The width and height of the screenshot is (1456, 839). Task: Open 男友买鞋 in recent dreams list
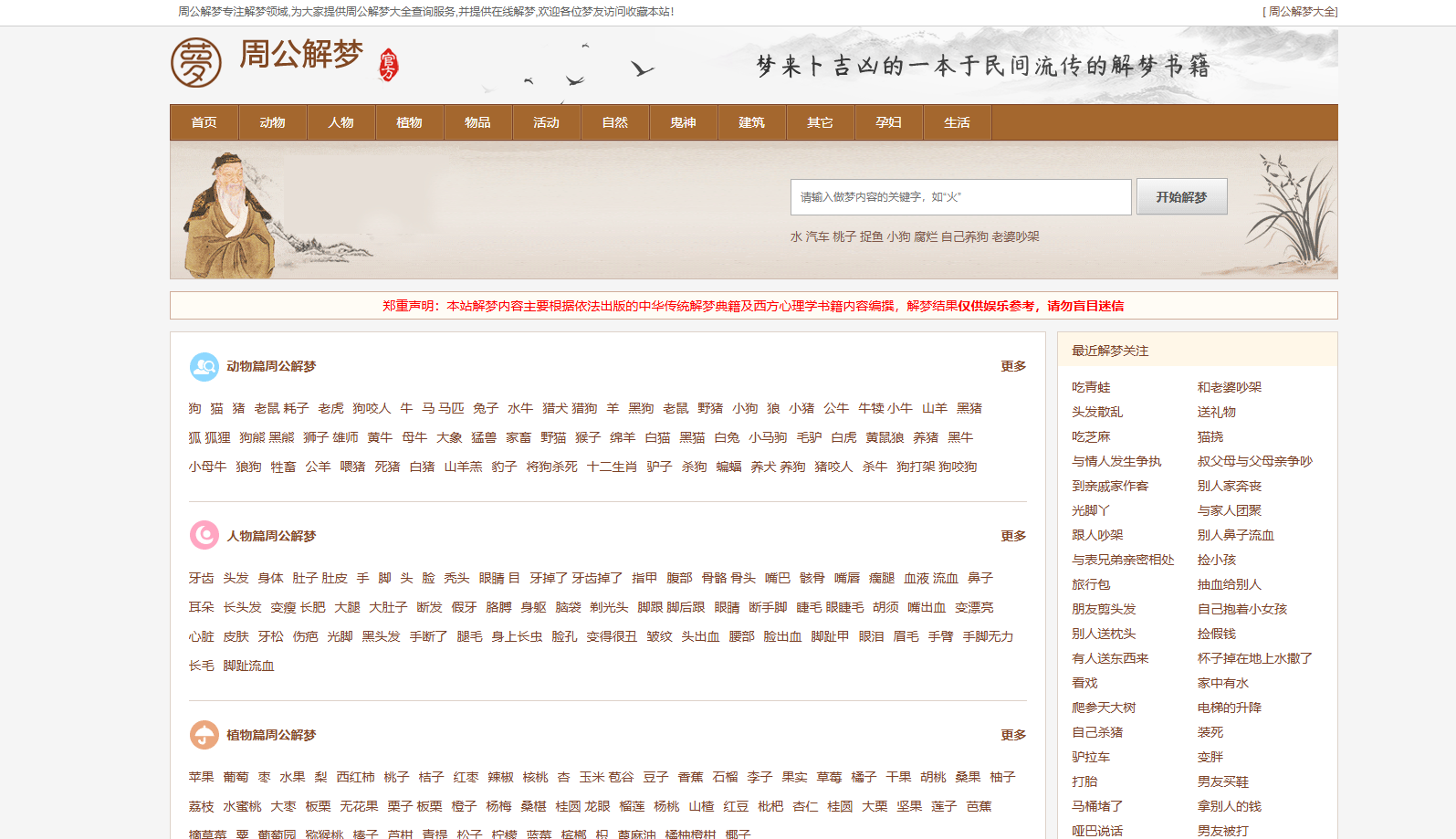1223,781
